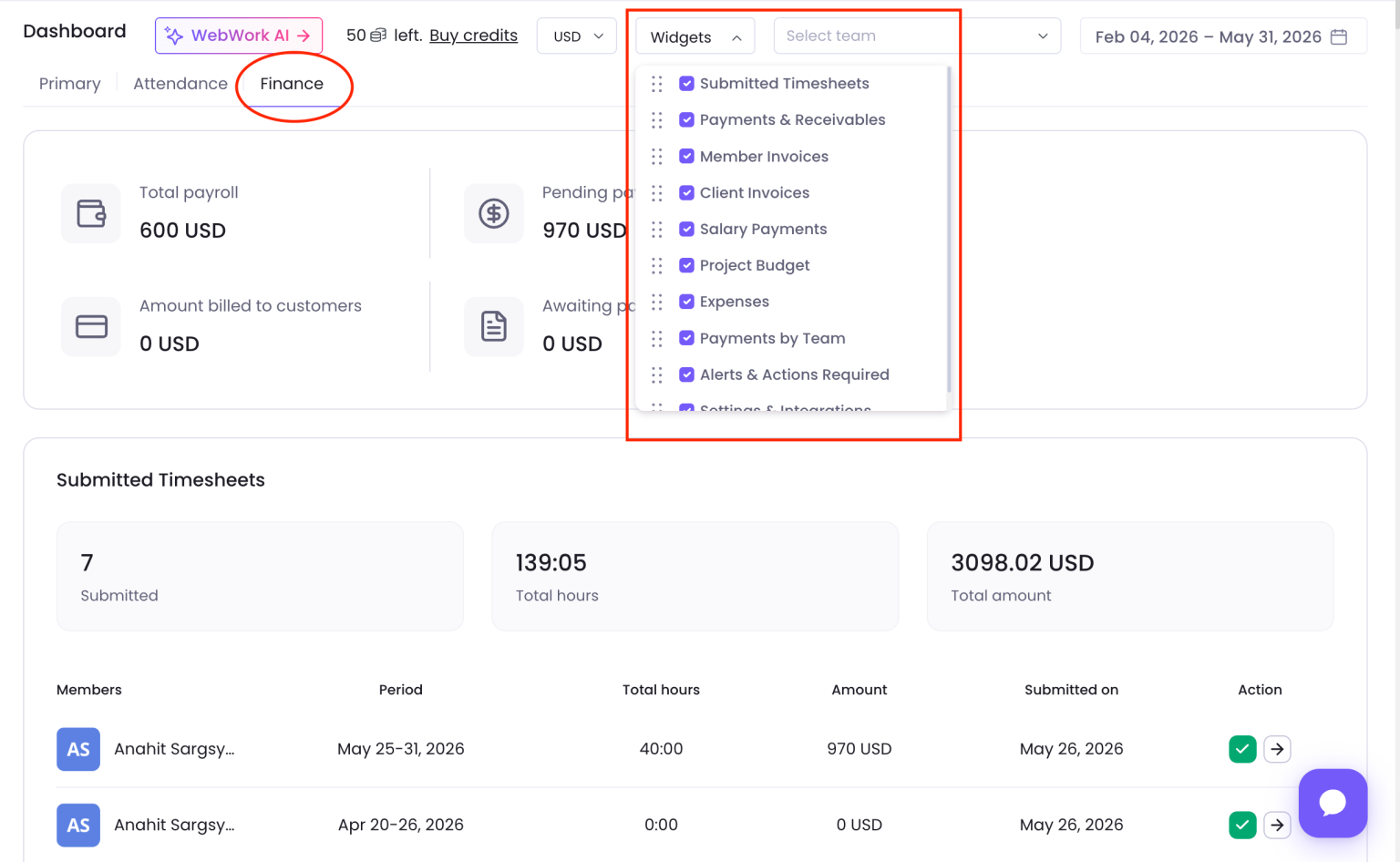
Task: Approve the May 25-31, 2026 timesheet
Action: pyautogui.click(x=1242, y=749)
